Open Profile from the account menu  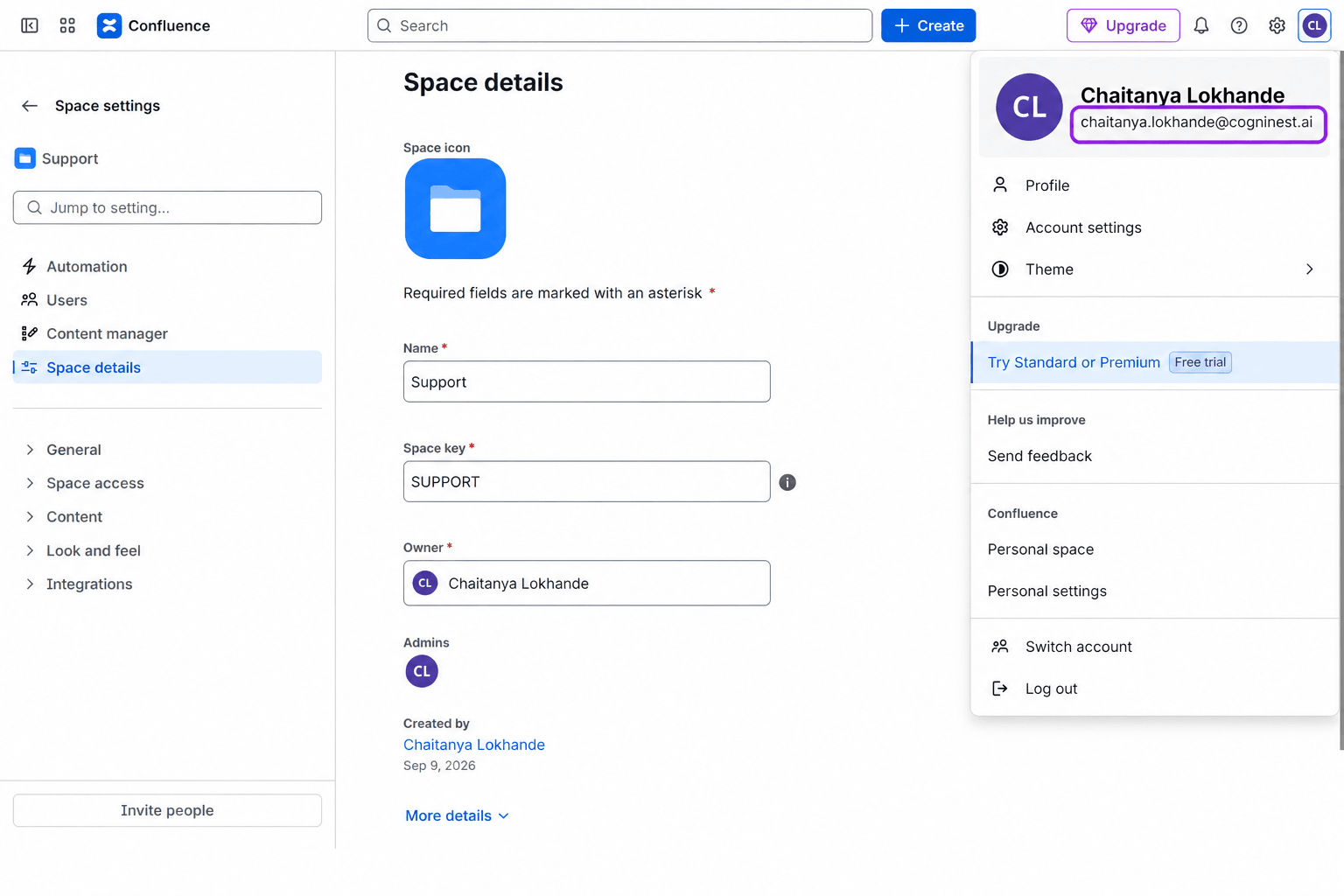click(1155, 185)
